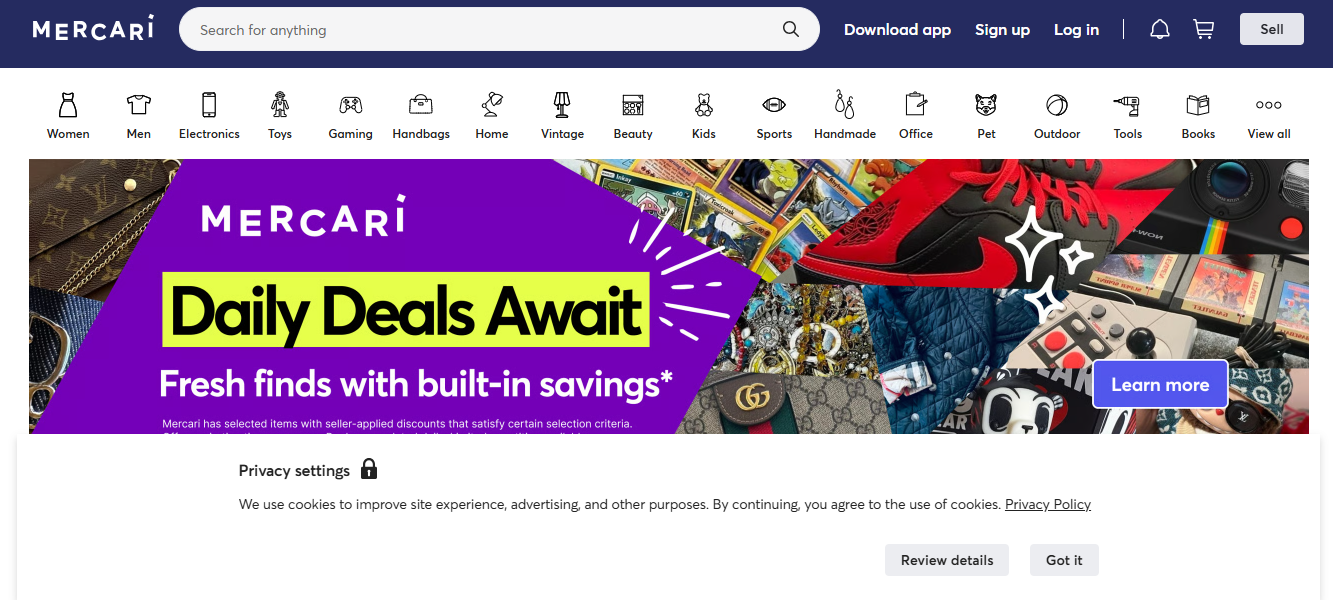Open the Electronics phone icon category
The width and height of the screenshot is (1333, 600).
tap(209, 104)
